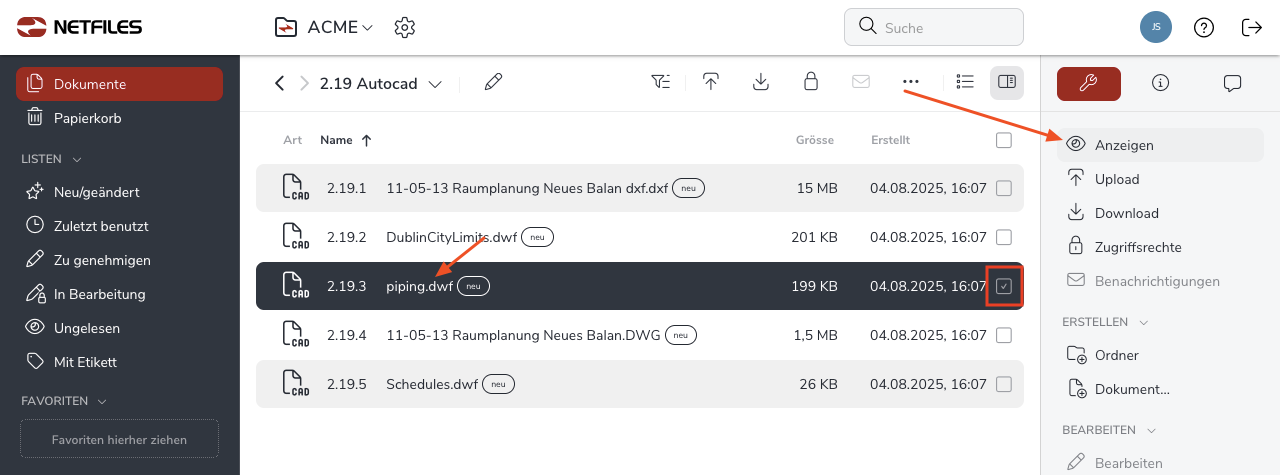Select Papierkorb in the left sidebar
The width and height of the screenshot is (1280, 475).
point(88,118)
